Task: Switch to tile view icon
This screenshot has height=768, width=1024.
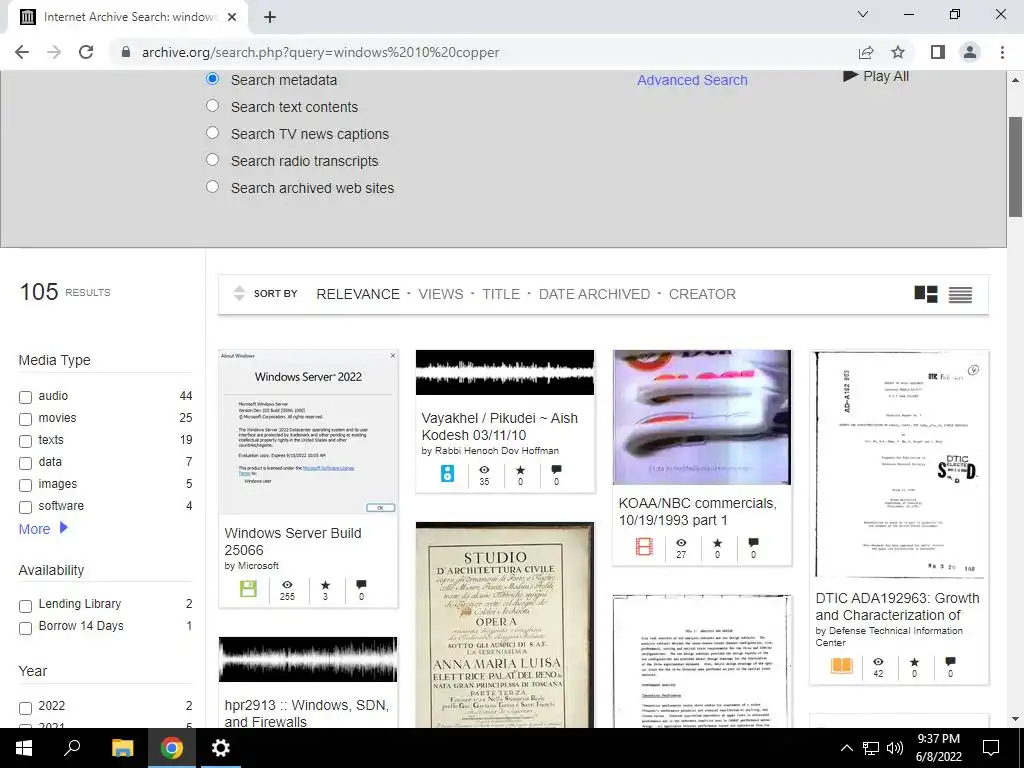Action: [x=925, y=295]
